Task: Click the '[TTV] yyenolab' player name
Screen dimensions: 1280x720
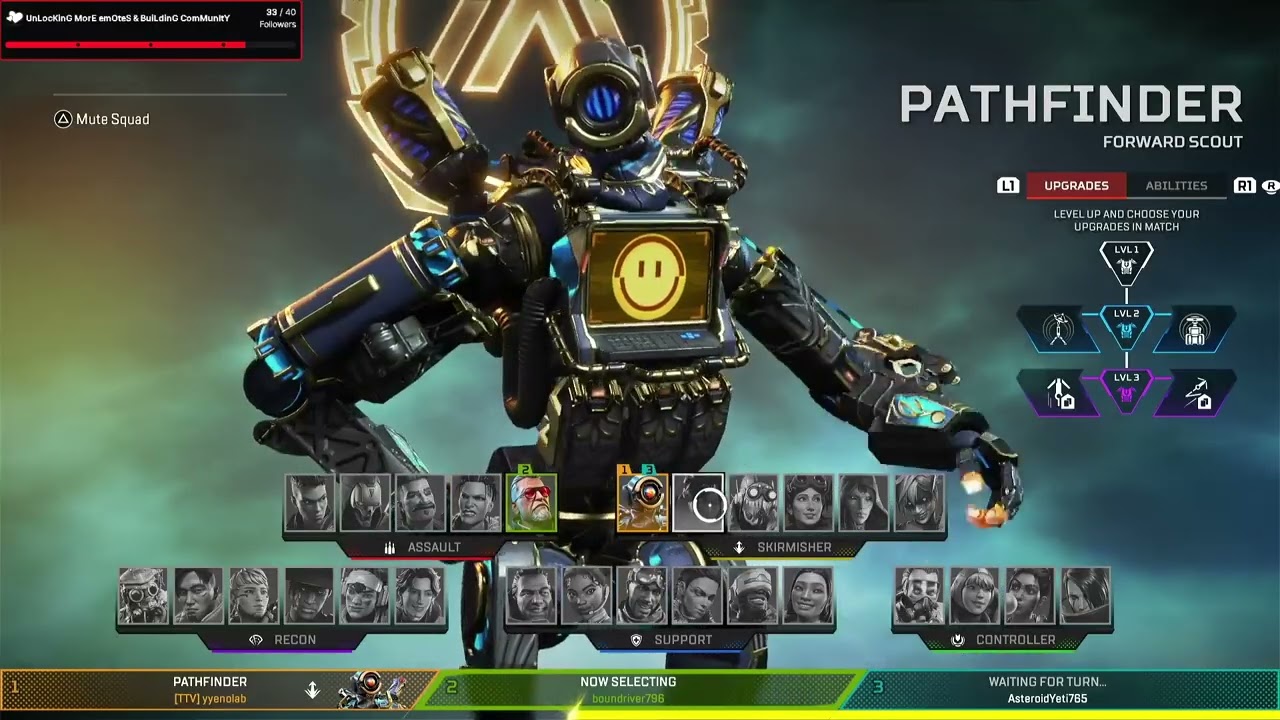Action: [210, 699]
